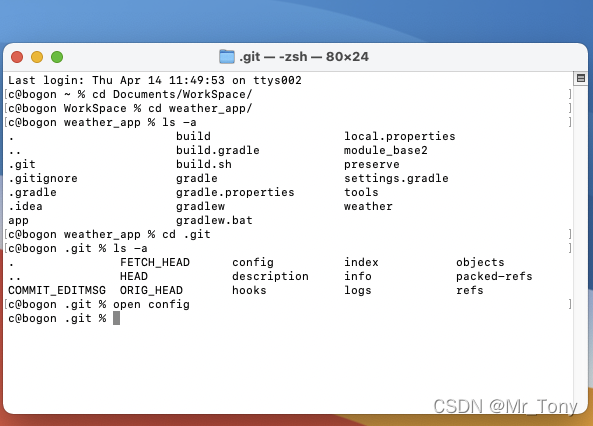Click the 'description' entry

tap(270, 276)
